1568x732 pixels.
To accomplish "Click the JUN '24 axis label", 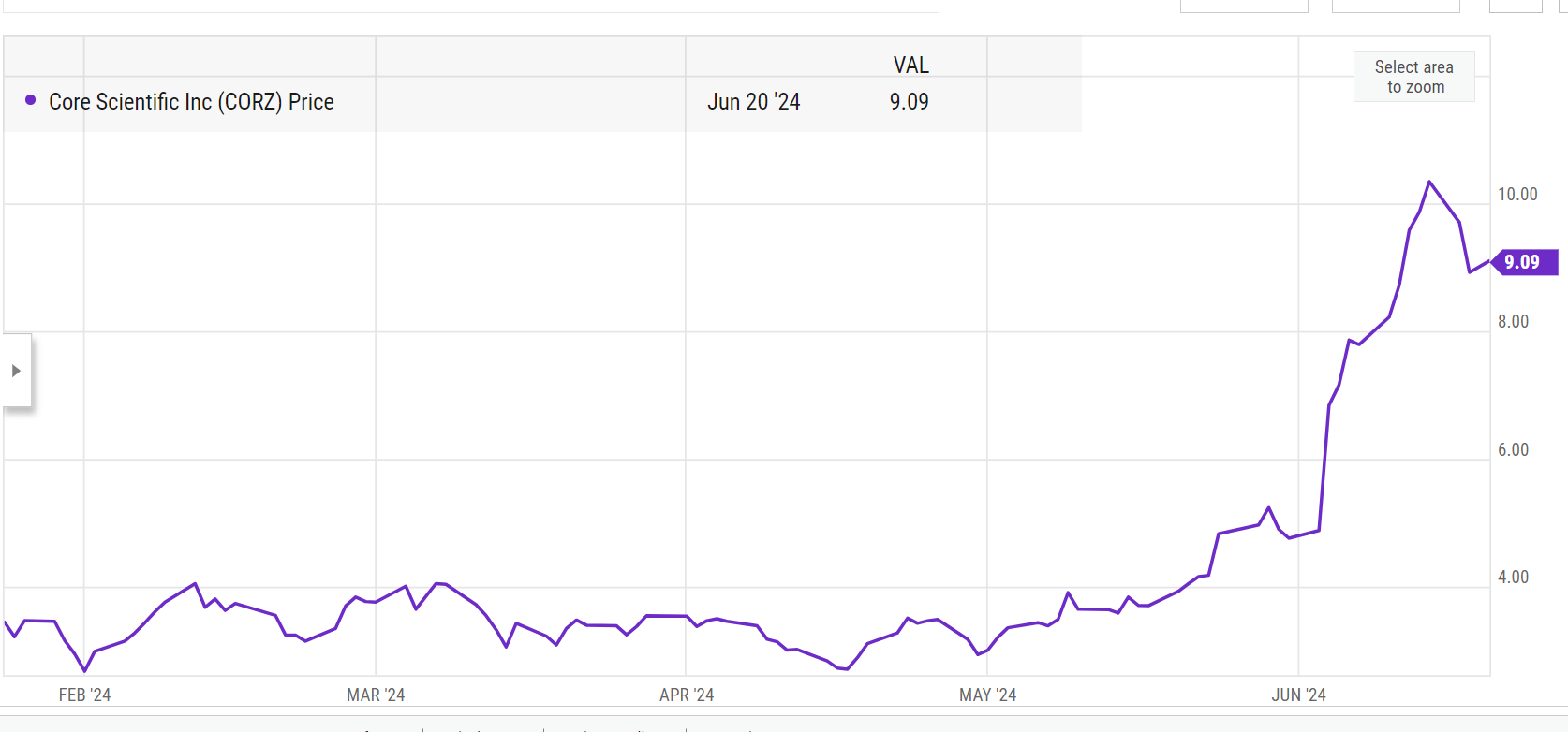I will click(x=1298, y=695).
